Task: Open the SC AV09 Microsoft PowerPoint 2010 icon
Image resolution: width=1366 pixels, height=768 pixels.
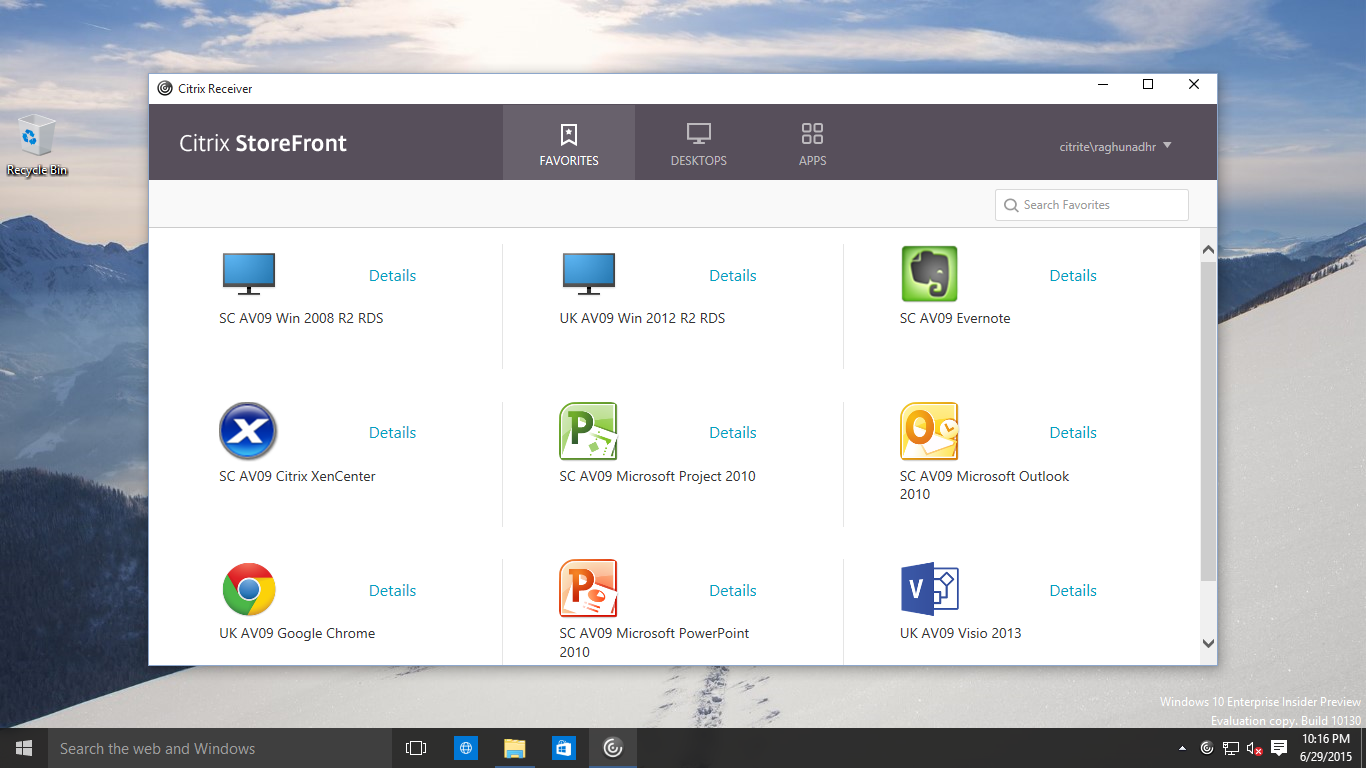Action: point(588,589)
